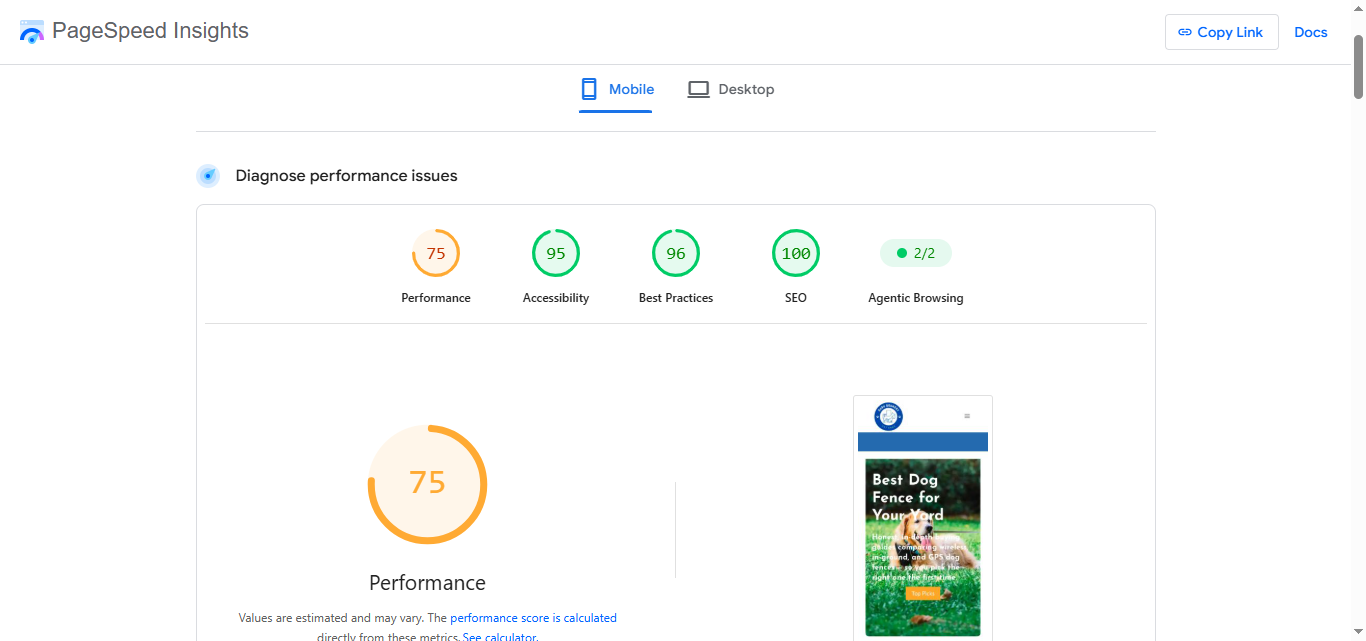Viewport: 1366px width, 641px height.
Task: Click the orange button in page preview
Action: point(922,594)
